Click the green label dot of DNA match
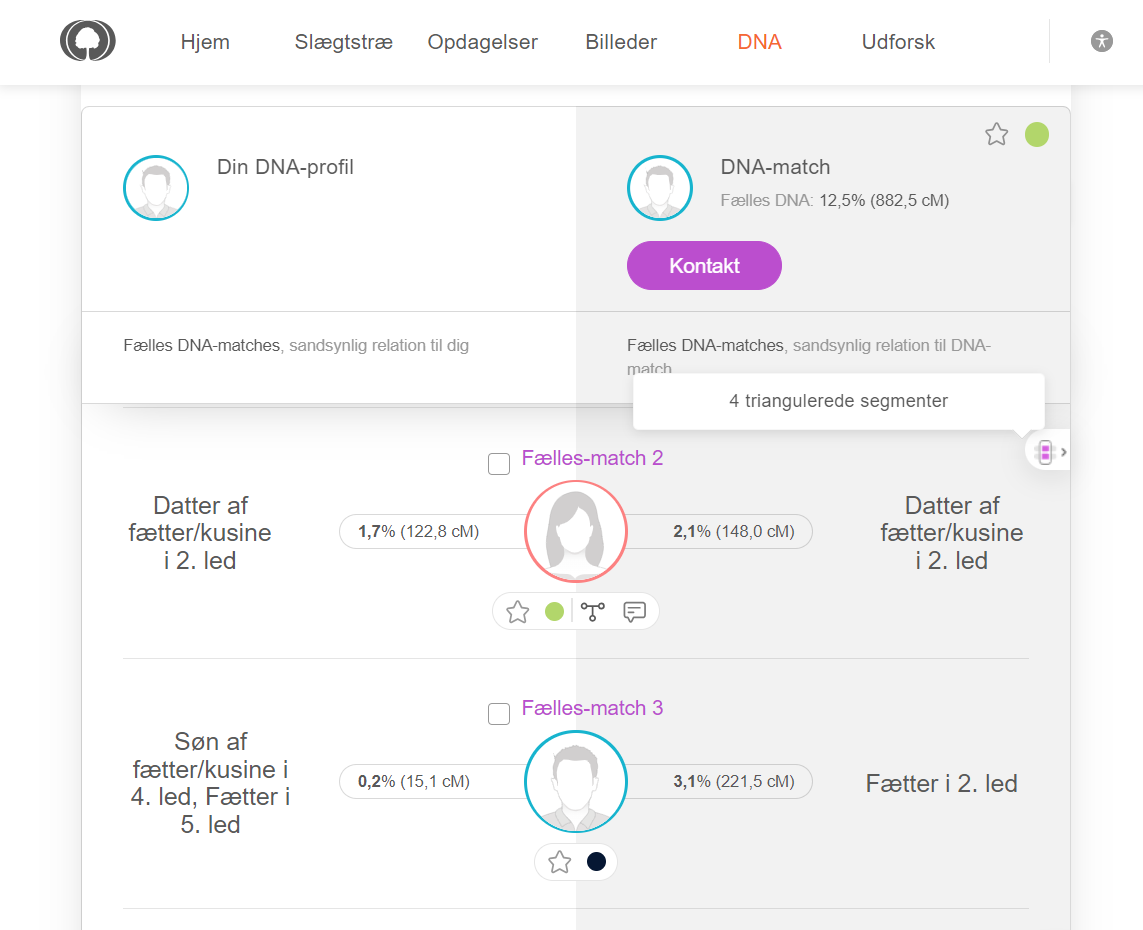The height and width of the screenshot is (930, 1143). click(x=1037, y=134)
